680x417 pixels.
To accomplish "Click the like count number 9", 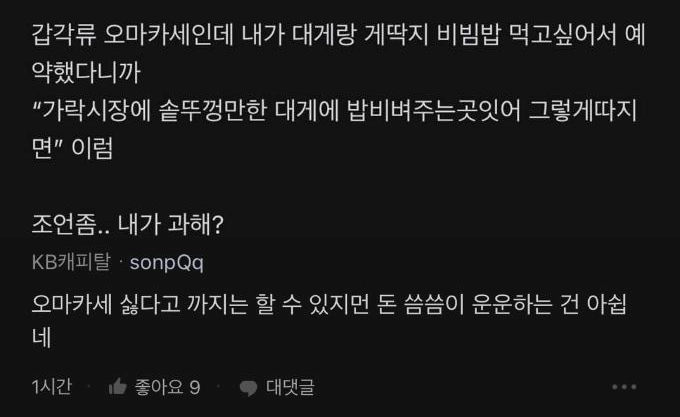I will click(195, 387).
